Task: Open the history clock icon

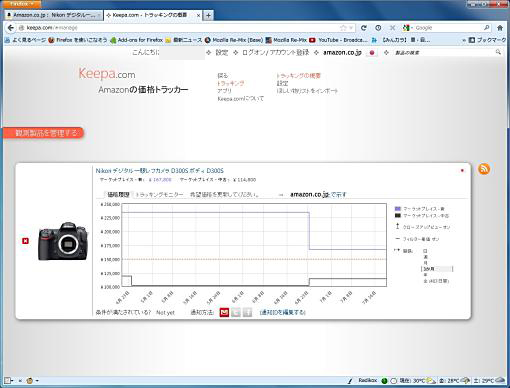Action: 378,28
